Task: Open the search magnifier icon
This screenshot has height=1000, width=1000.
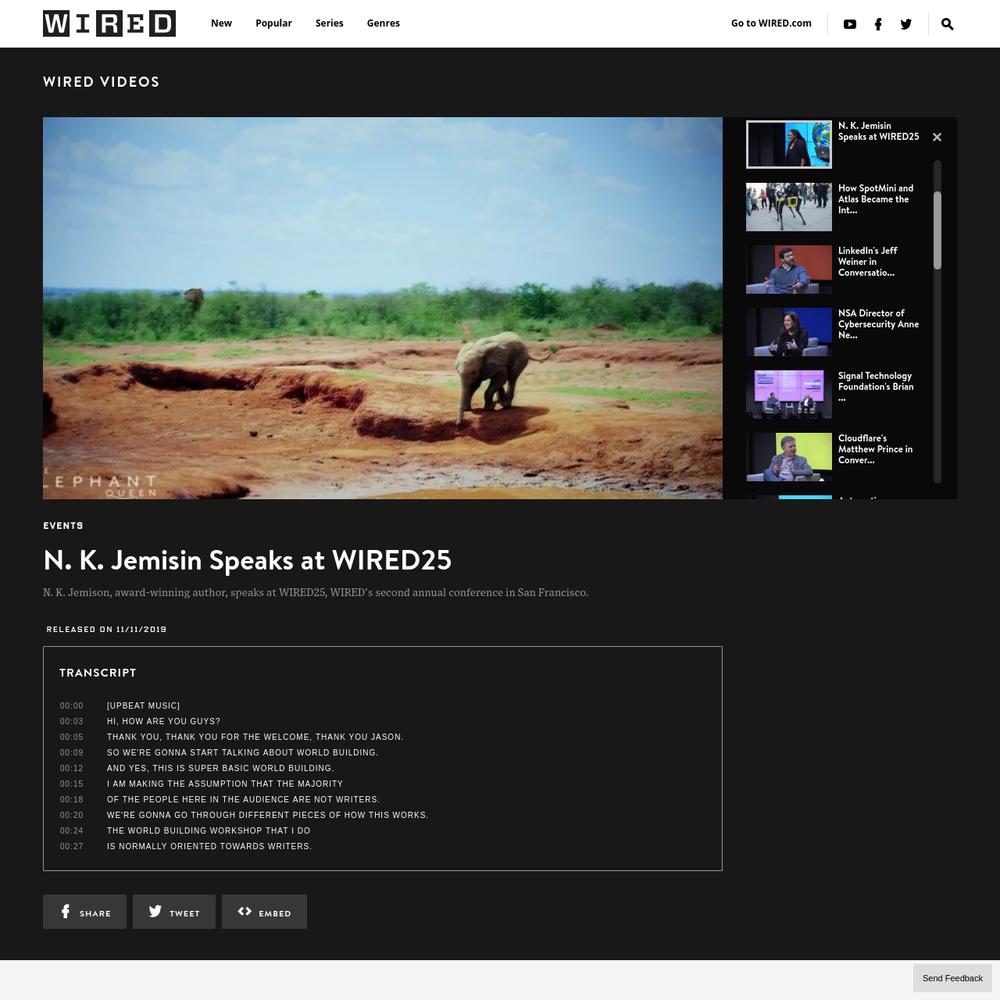Action: tap(947, 24)
